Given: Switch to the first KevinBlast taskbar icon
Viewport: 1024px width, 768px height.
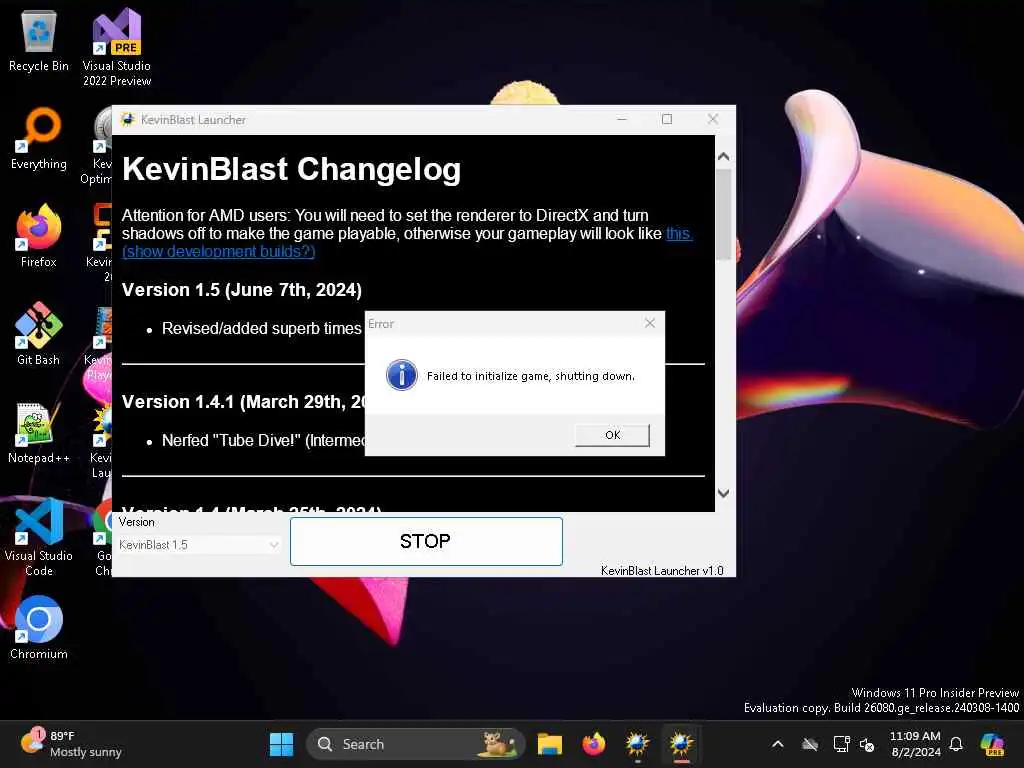Looking at the screenshot, I should [x=637, y=744].
